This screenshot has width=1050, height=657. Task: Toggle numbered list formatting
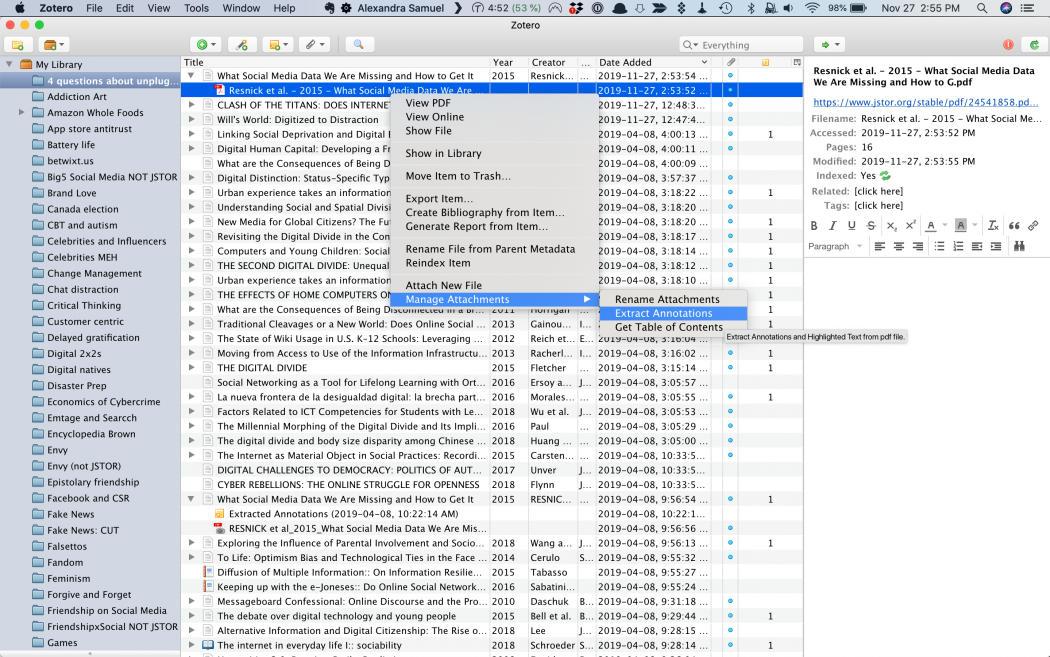click(x=958, y=246)
